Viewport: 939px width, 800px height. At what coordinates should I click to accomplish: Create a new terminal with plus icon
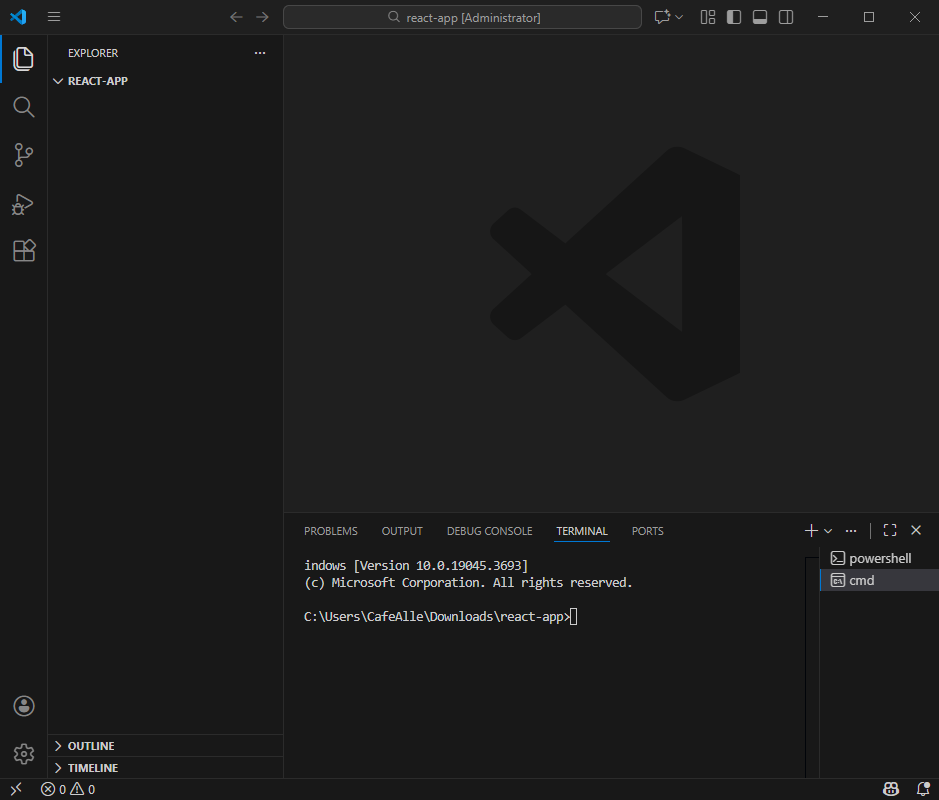[x=811, y=531]
